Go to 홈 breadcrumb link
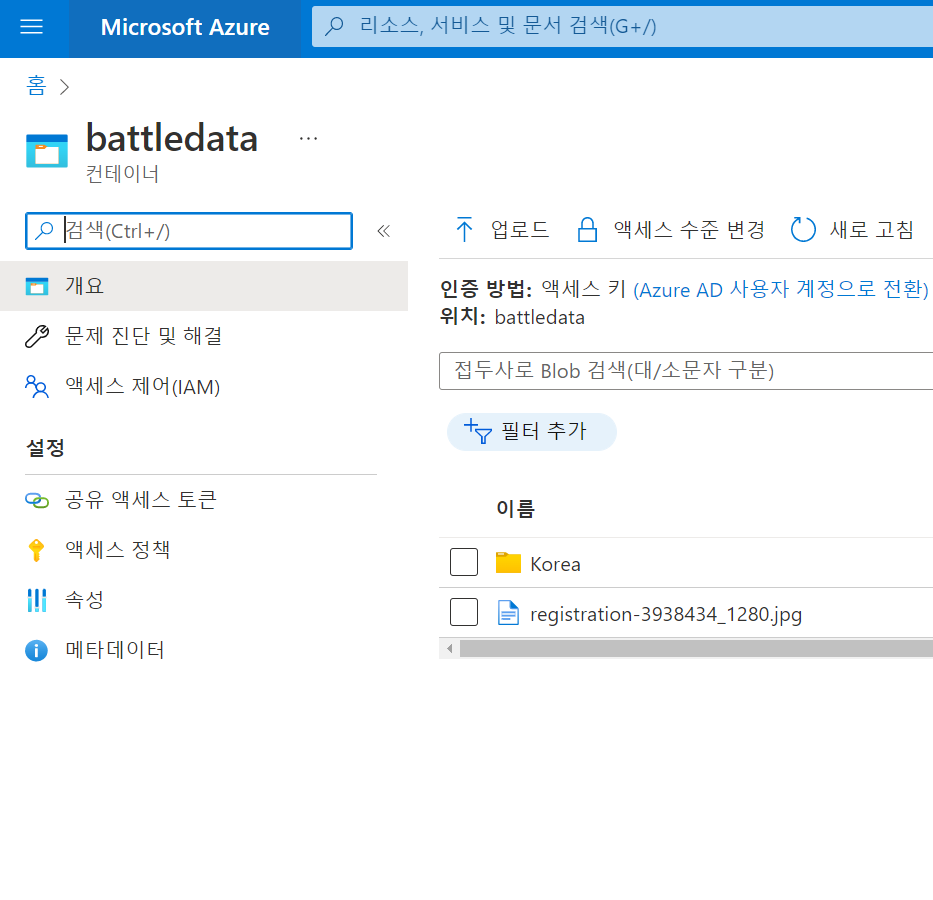Image resolution: width=933 pixels, height=900 pixels. [36, 86]
